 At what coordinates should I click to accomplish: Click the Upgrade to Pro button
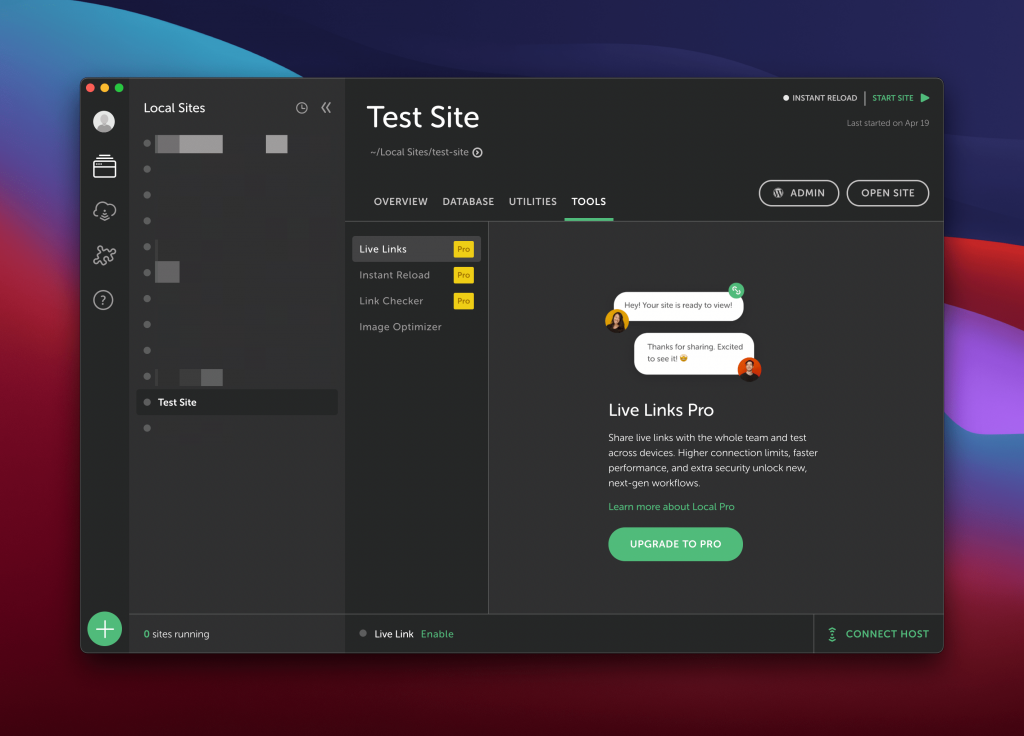[675, 544]
